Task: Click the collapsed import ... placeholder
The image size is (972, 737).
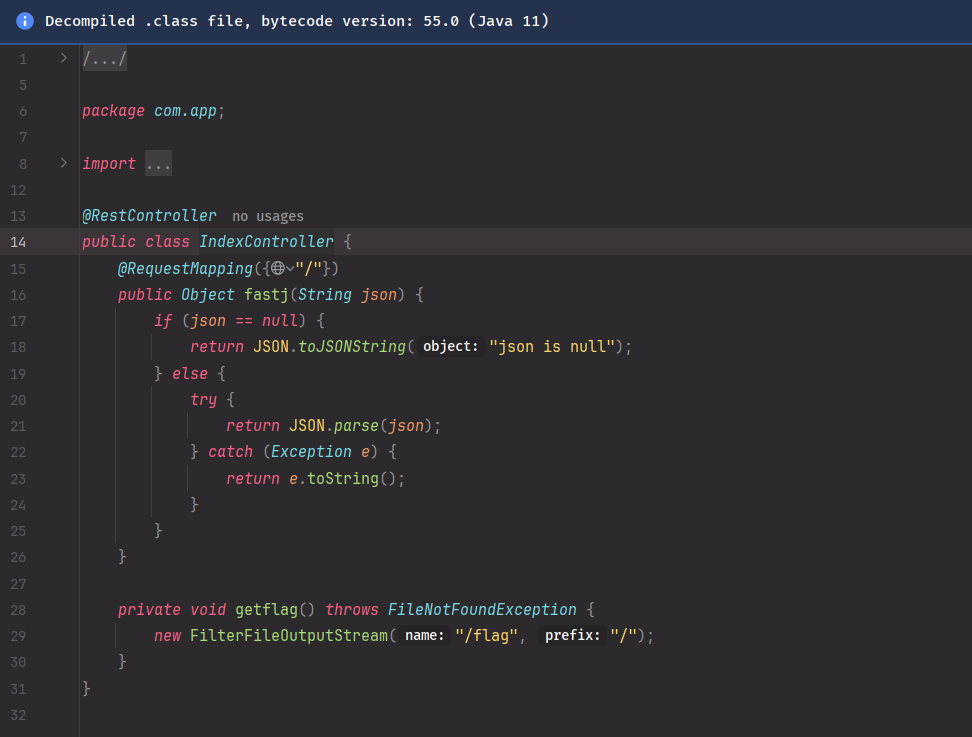Action: pyautogui.click(x=158, y=164)
